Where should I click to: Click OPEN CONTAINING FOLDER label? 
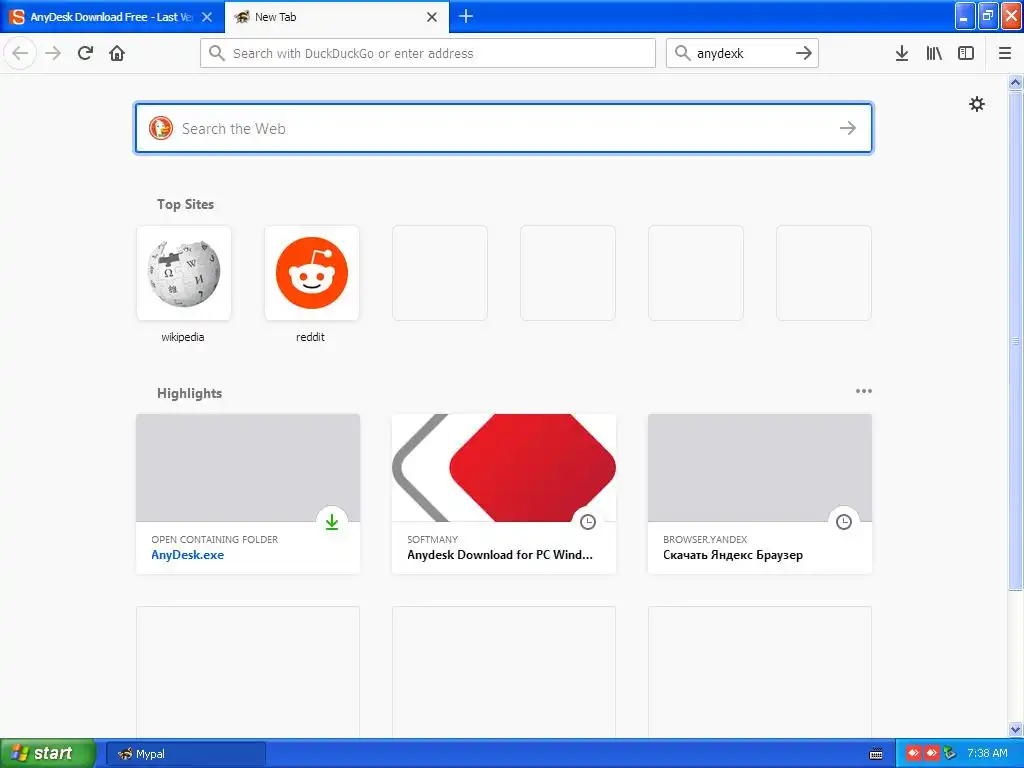click(215, 539)
